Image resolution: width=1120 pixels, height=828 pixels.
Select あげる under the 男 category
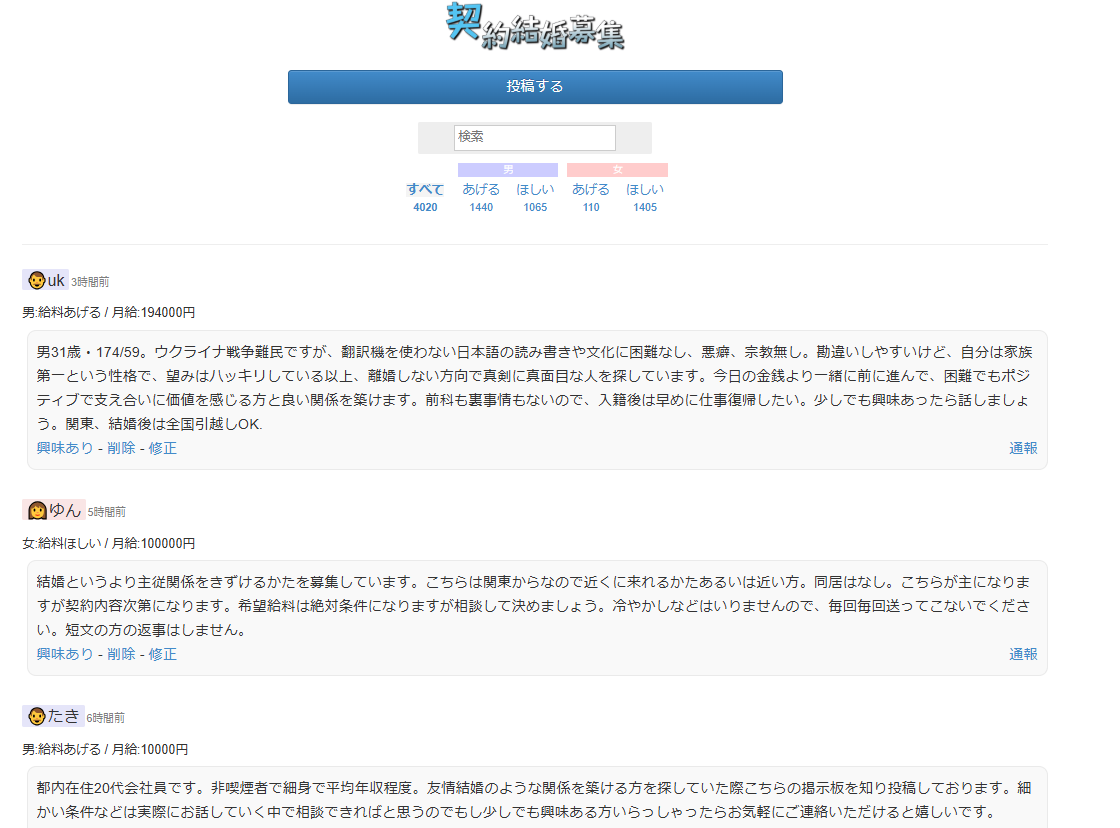point(480,189)
